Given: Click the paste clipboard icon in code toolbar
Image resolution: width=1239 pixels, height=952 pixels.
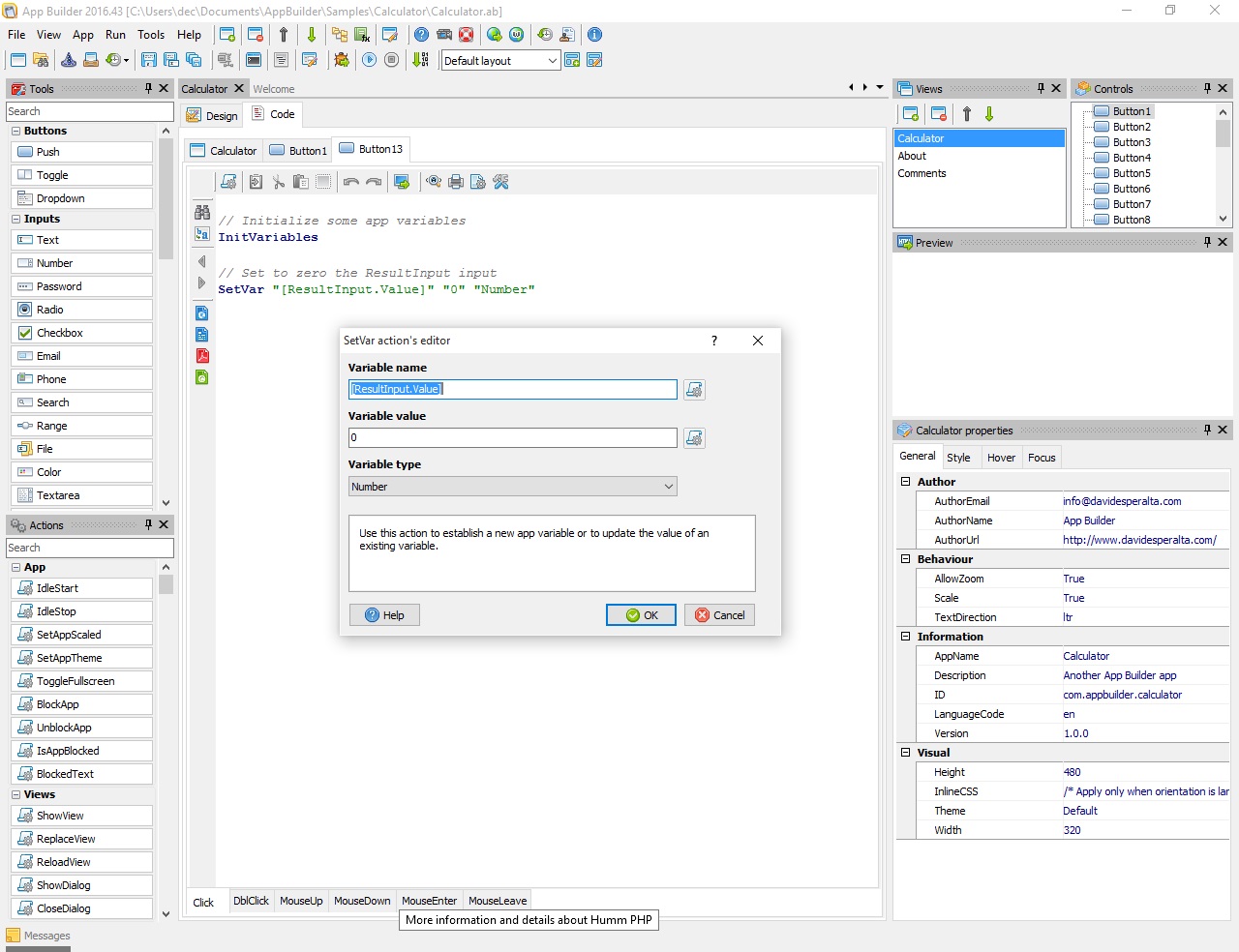Looking at the screenshot, I should tap(301, 182).
